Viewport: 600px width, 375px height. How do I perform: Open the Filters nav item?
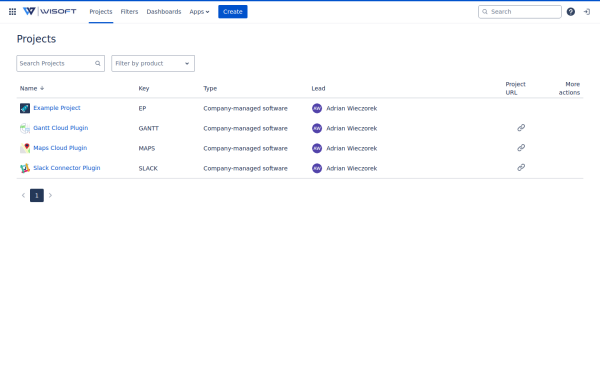click(129, 12)
